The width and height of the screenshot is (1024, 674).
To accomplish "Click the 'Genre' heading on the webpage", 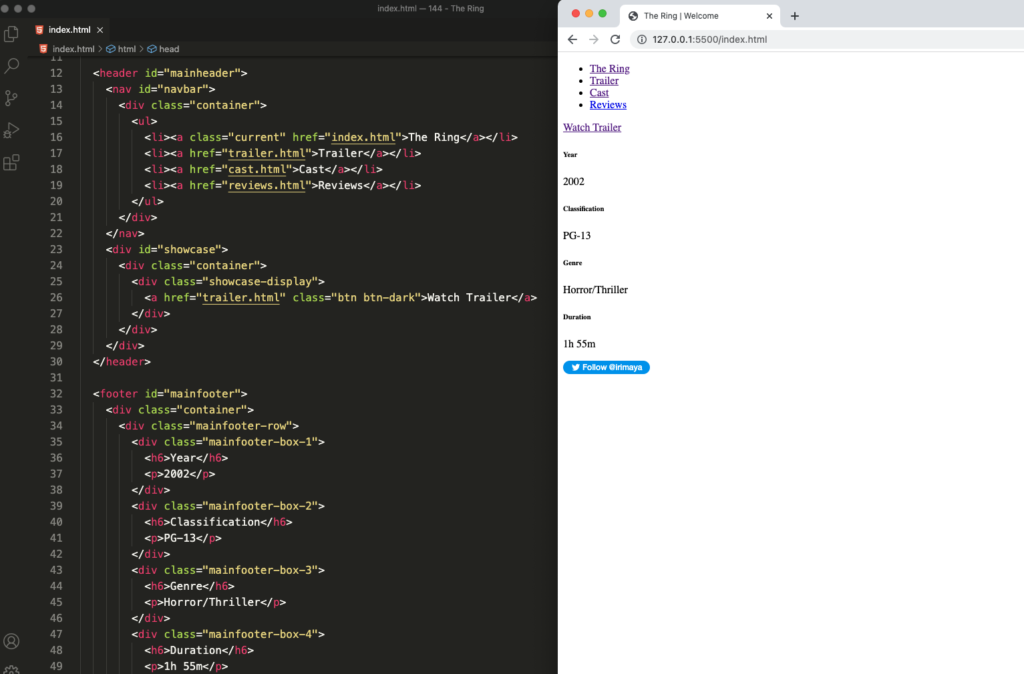I will point(572,263).
